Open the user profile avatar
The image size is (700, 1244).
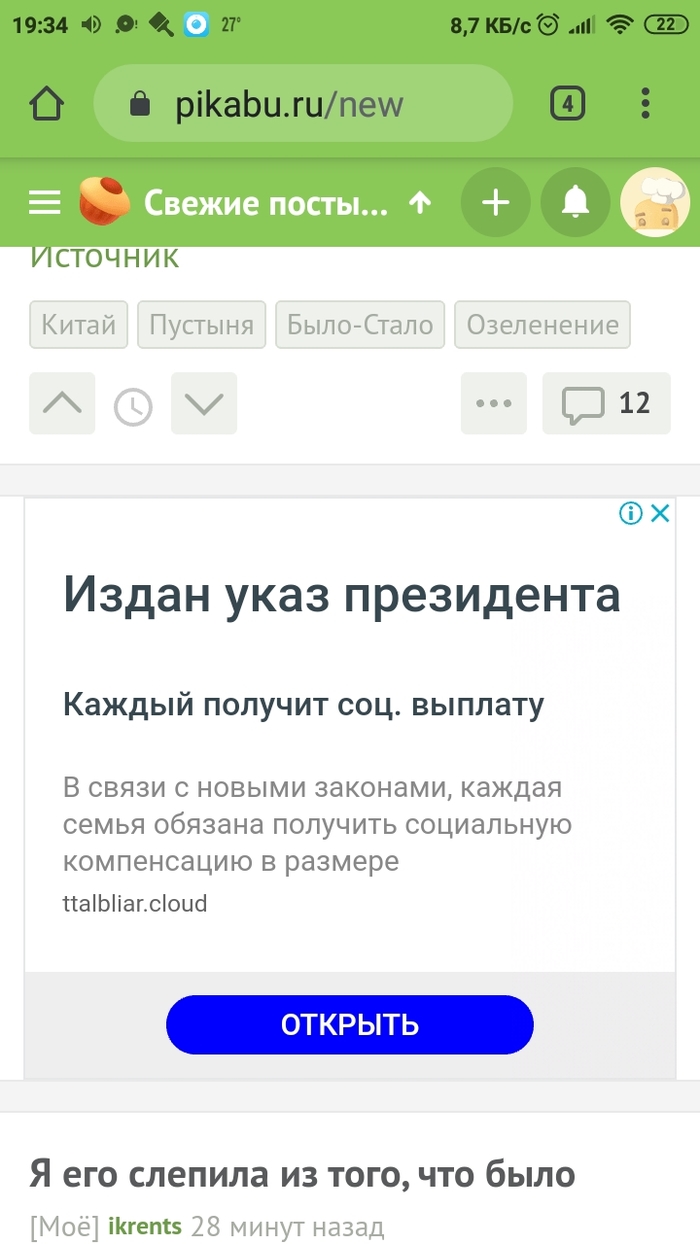(655, 202)
